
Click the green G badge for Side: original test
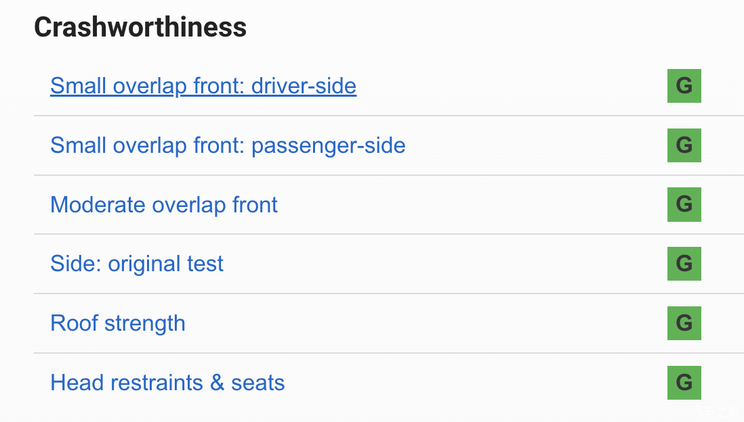tap(684, 264)
